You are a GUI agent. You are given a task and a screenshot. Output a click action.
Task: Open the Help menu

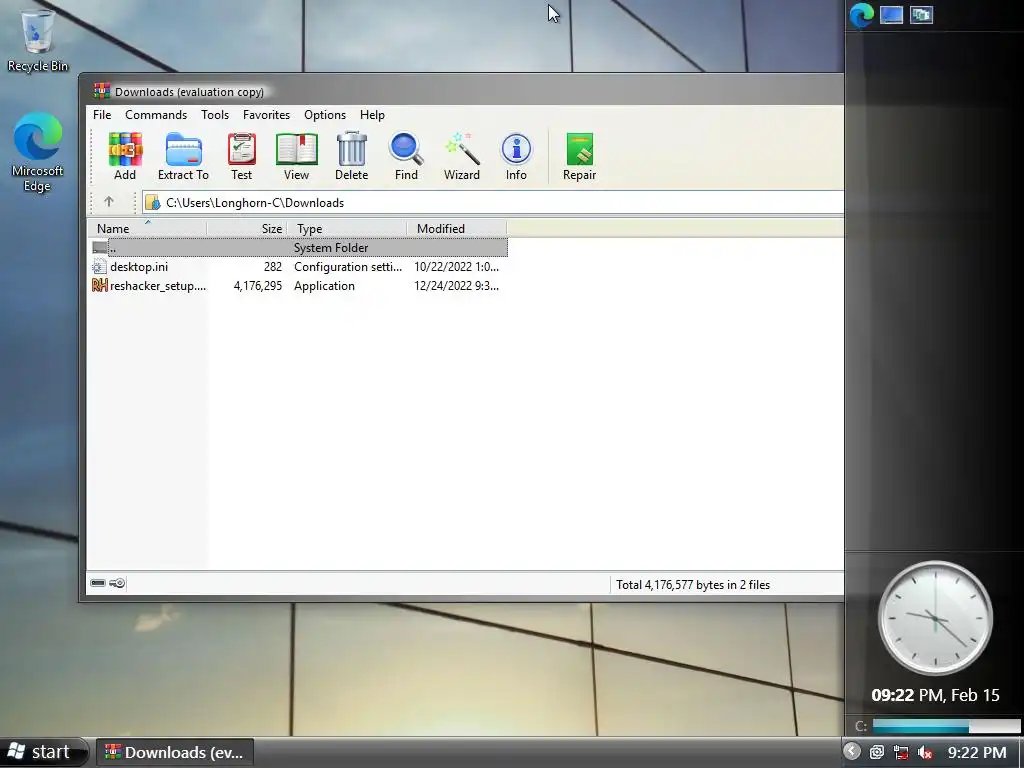click(x=372, y=115)
